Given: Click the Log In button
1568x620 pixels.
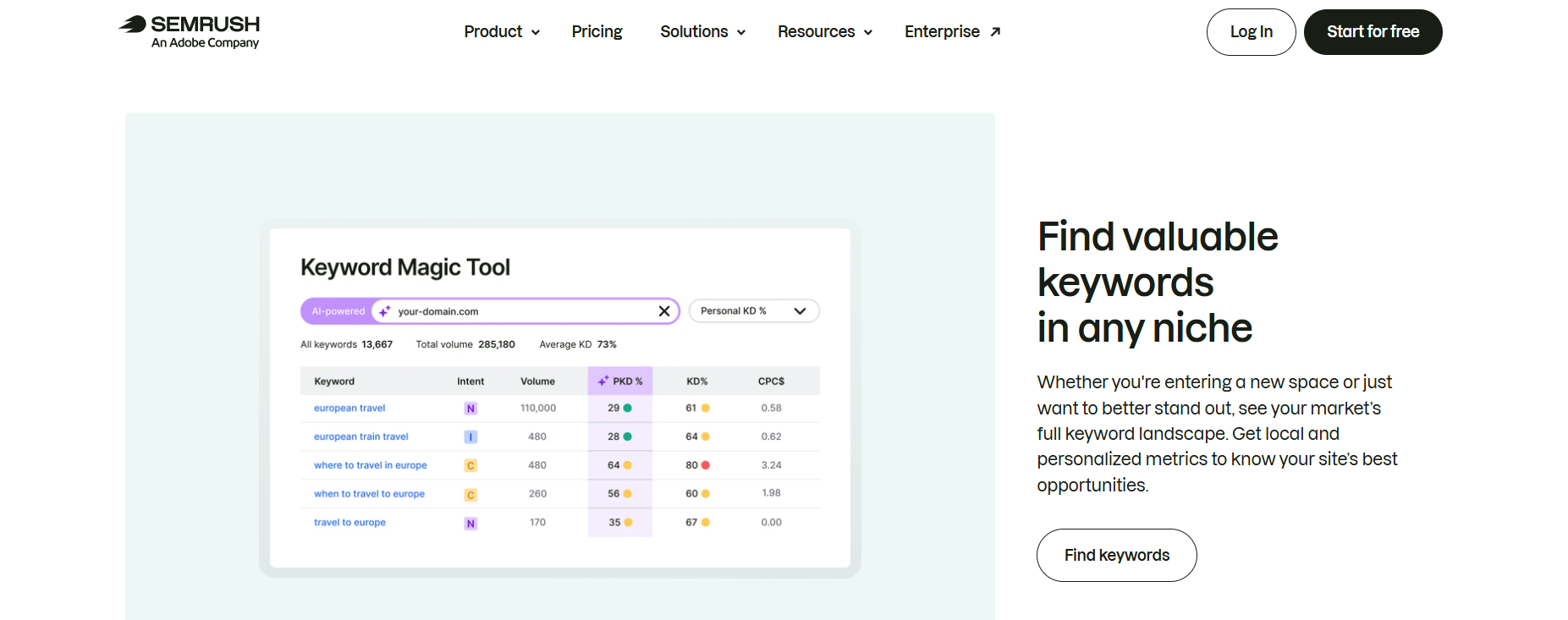Looking at the screenshot, I should [1251, 32].
